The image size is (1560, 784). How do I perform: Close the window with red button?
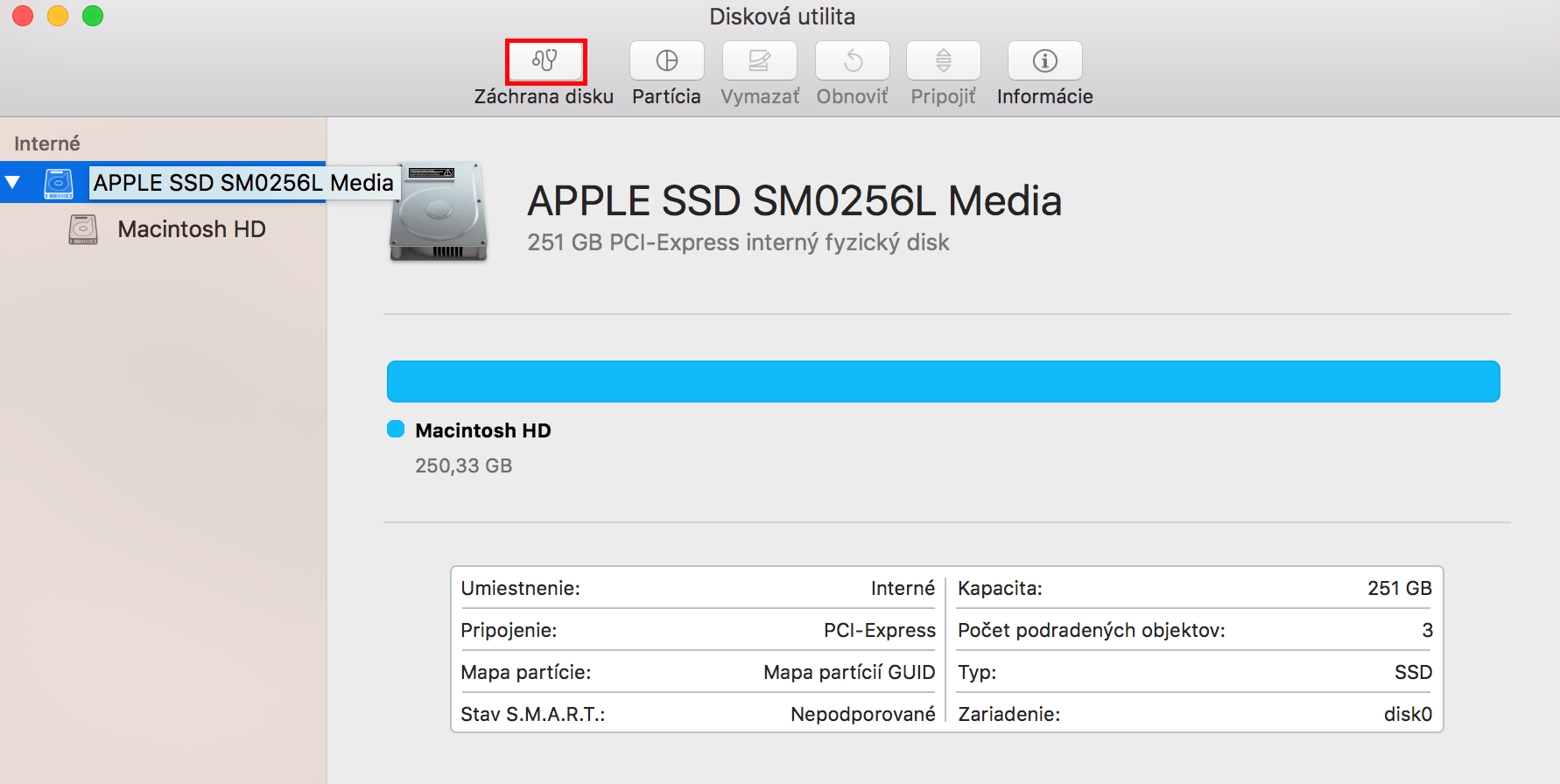point(23,16)
